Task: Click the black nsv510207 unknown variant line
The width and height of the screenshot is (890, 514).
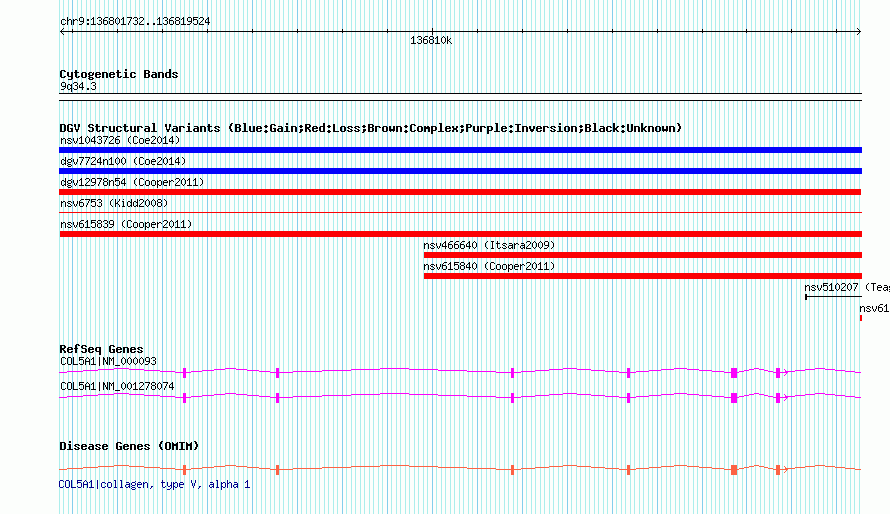Action: (x=833, y=297)
